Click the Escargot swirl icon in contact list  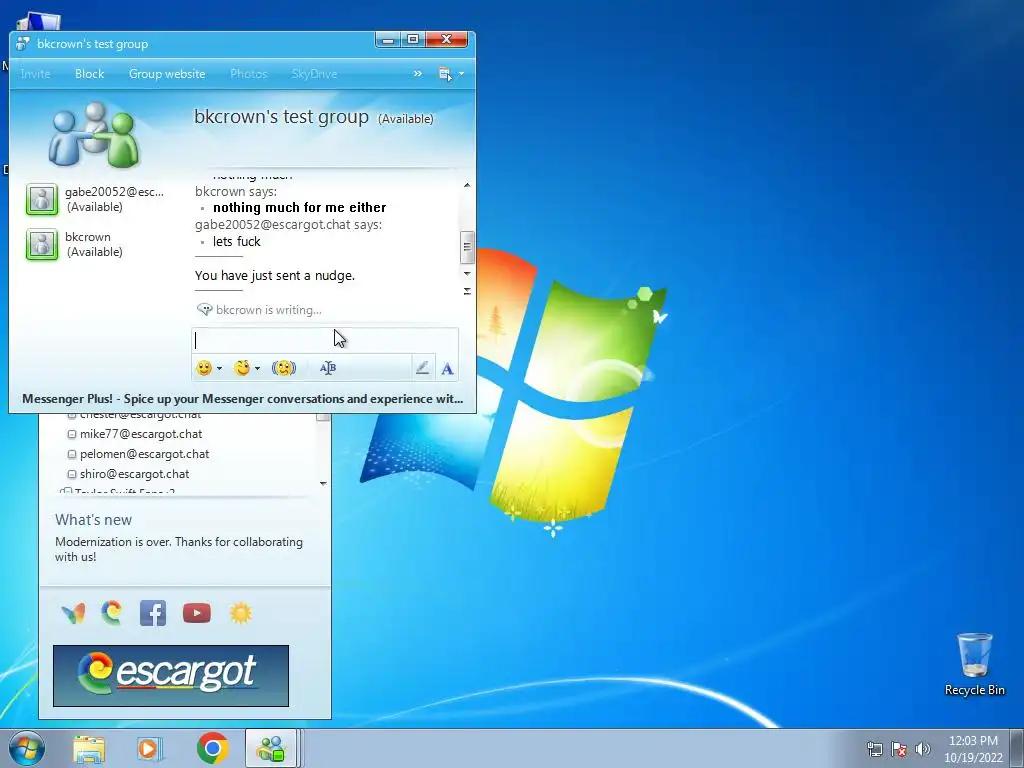click(112, 613)
